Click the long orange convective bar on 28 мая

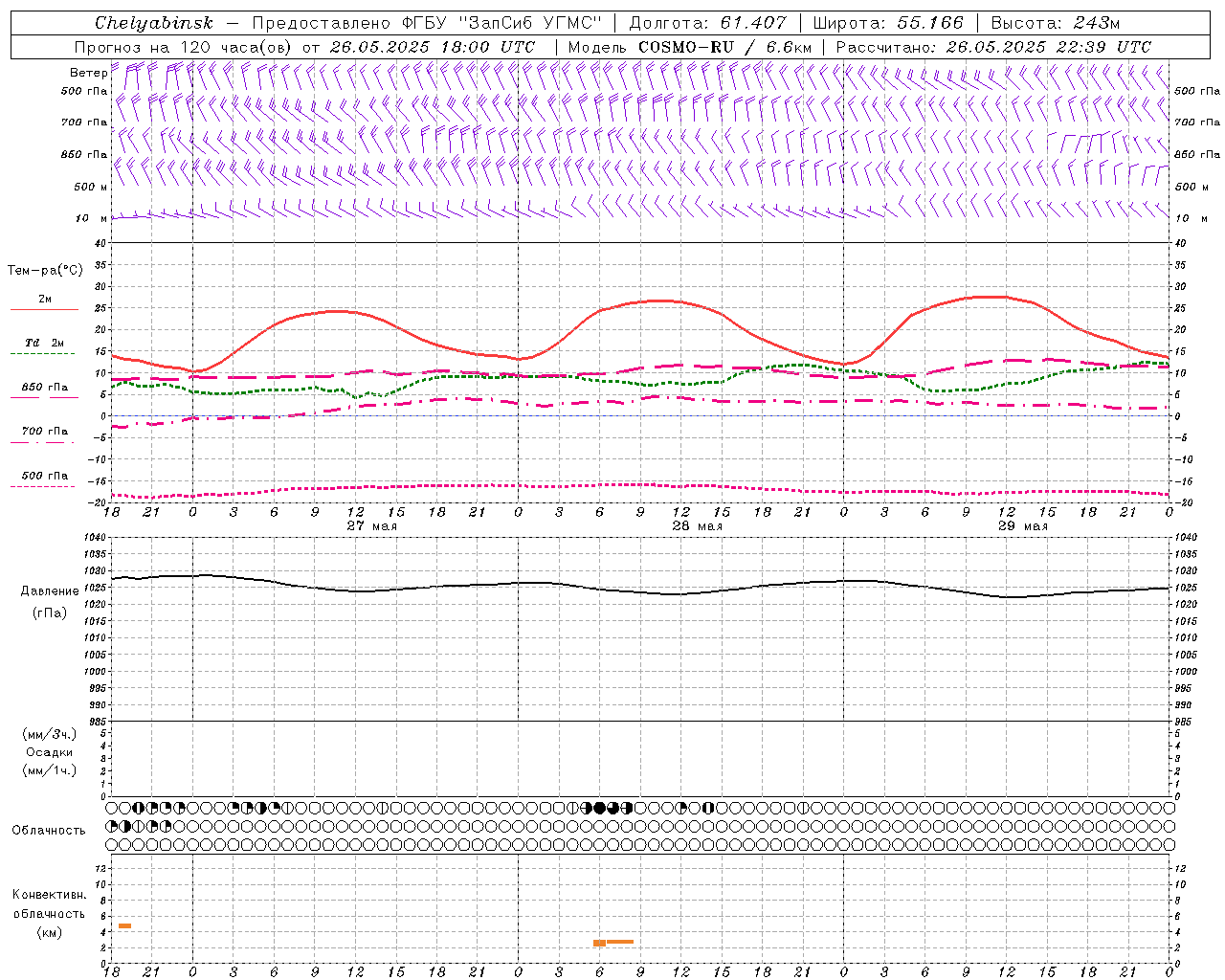click(x=619, y=942)
